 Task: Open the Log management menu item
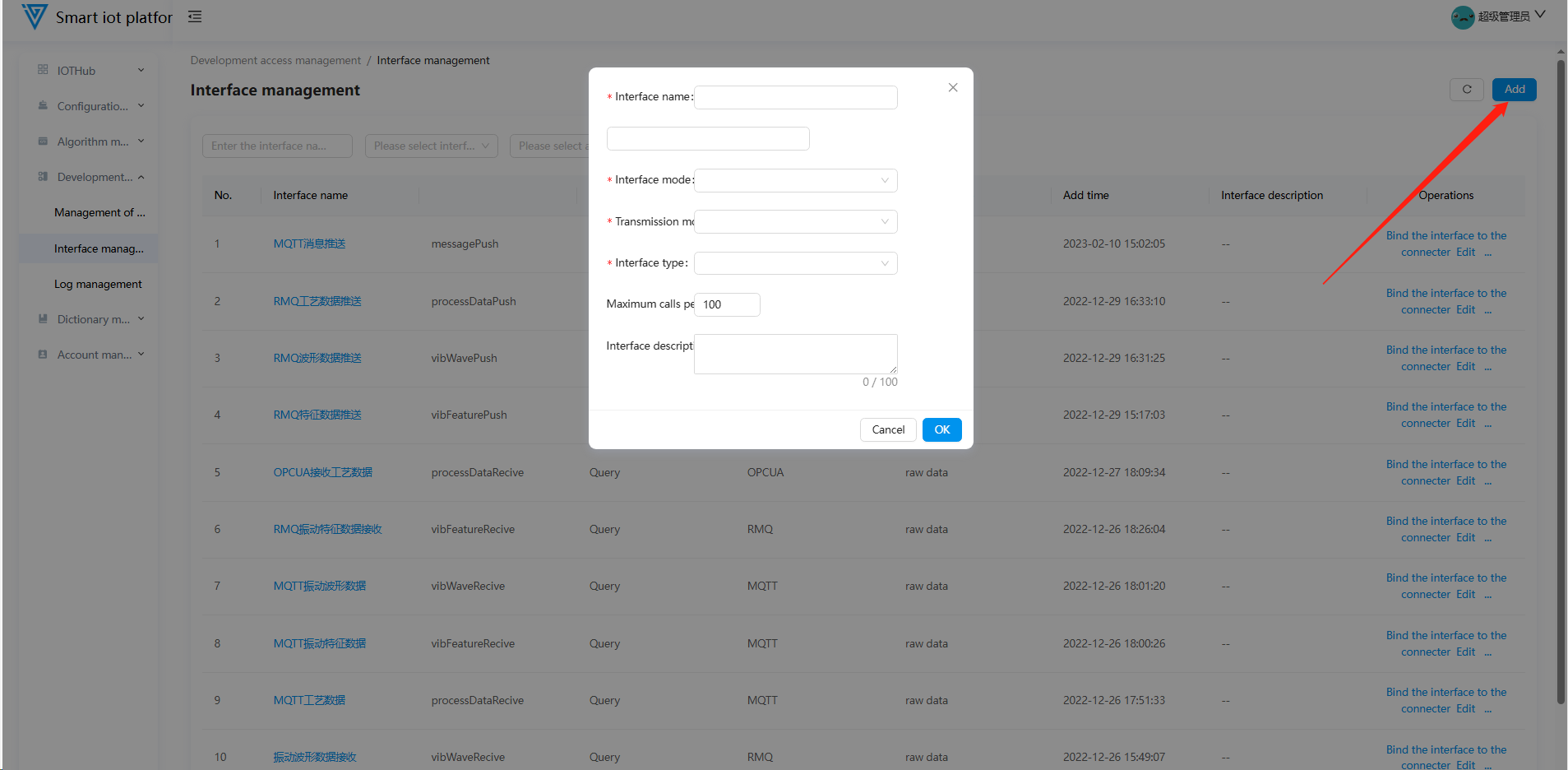point(98,284)
